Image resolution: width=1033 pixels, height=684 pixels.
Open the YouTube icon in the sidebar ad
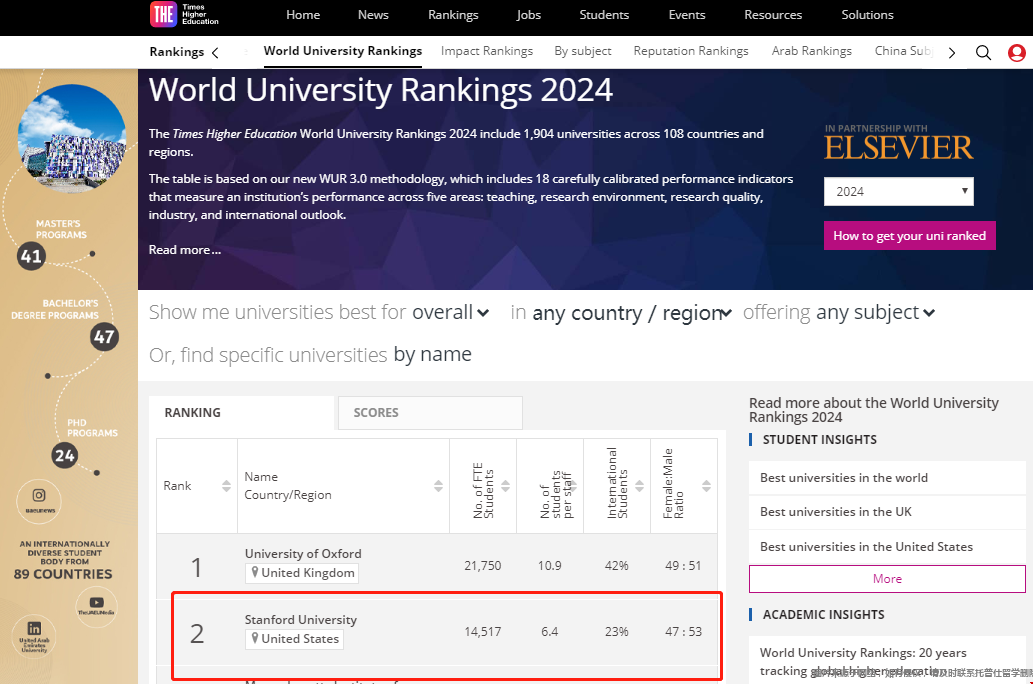click(97, 602)
